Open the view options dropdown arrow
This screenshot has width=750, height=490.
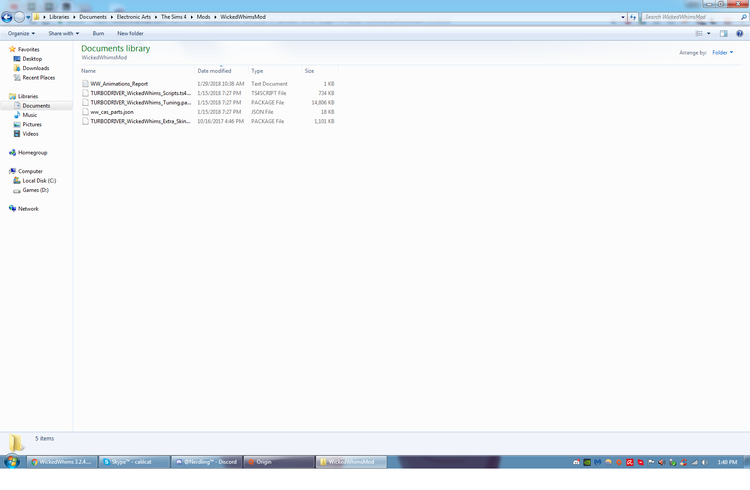709,33
